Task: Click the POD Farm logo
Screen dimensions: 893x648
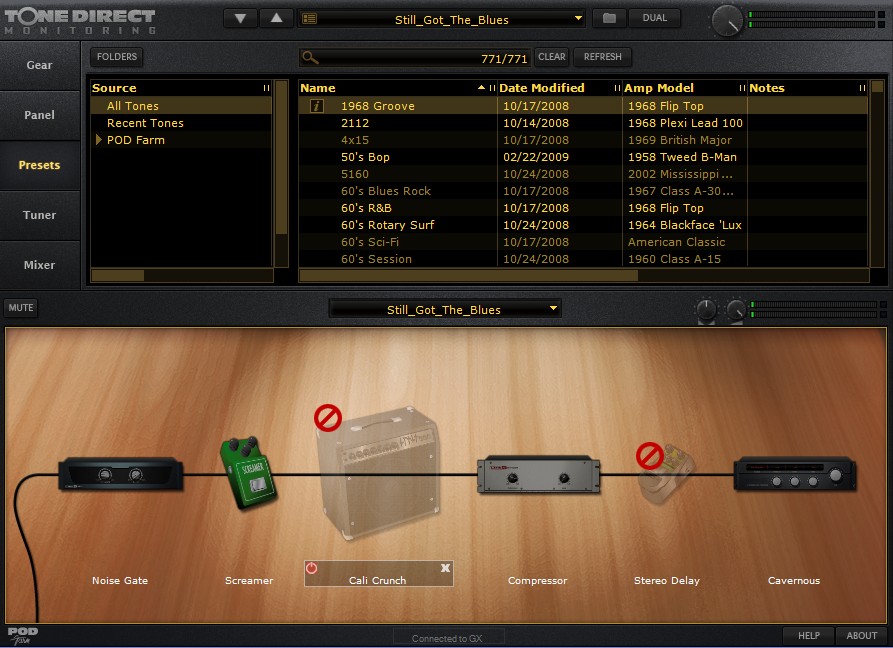Action: [x=22, y=635]
